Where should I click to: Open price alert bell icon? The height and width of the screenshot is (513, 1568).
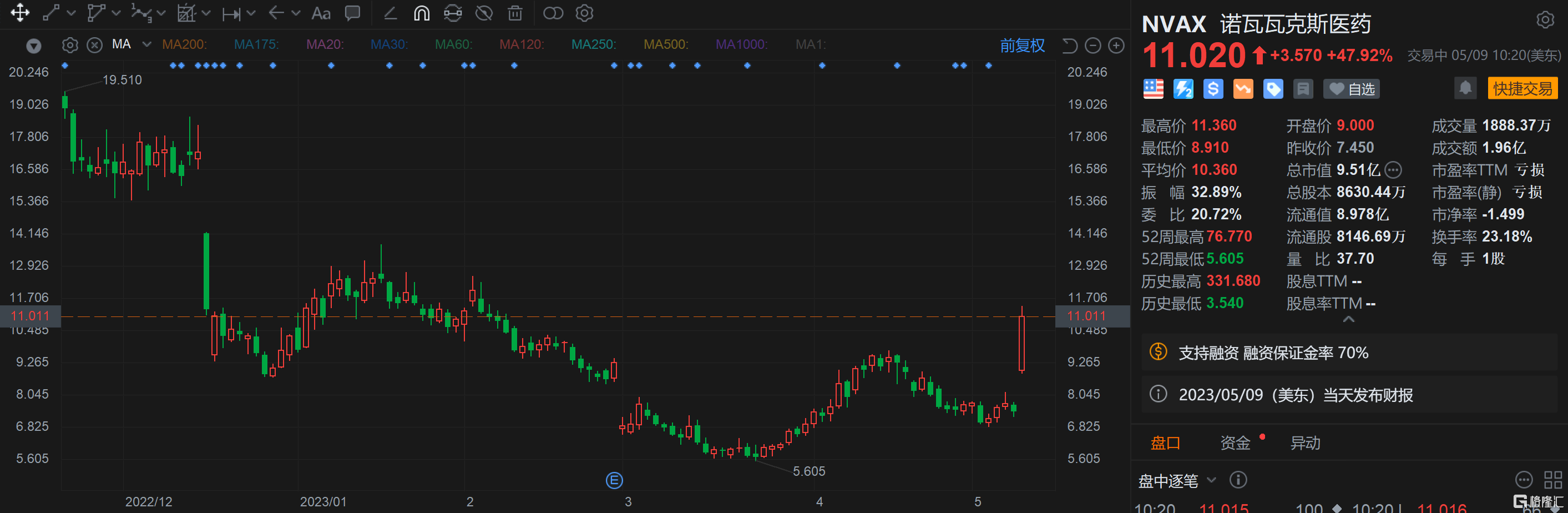1466,88
